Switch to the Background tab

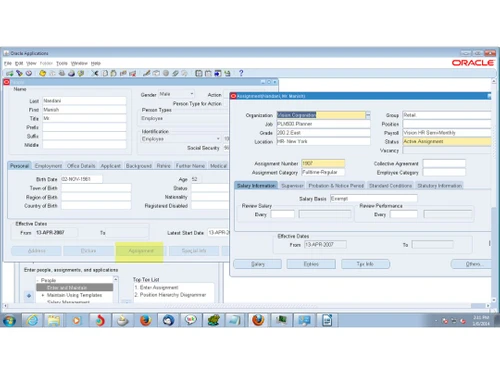click(139, 166)
